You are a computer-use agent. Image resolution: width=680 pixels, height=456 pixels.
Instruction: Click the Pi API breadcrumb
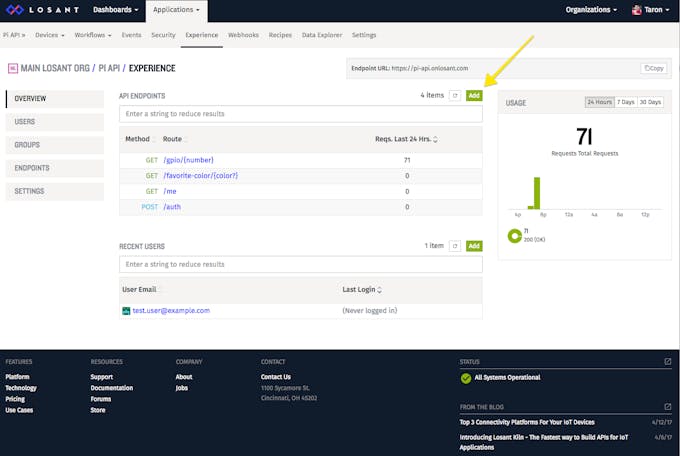pyautogui.click(x=109, y=68)
